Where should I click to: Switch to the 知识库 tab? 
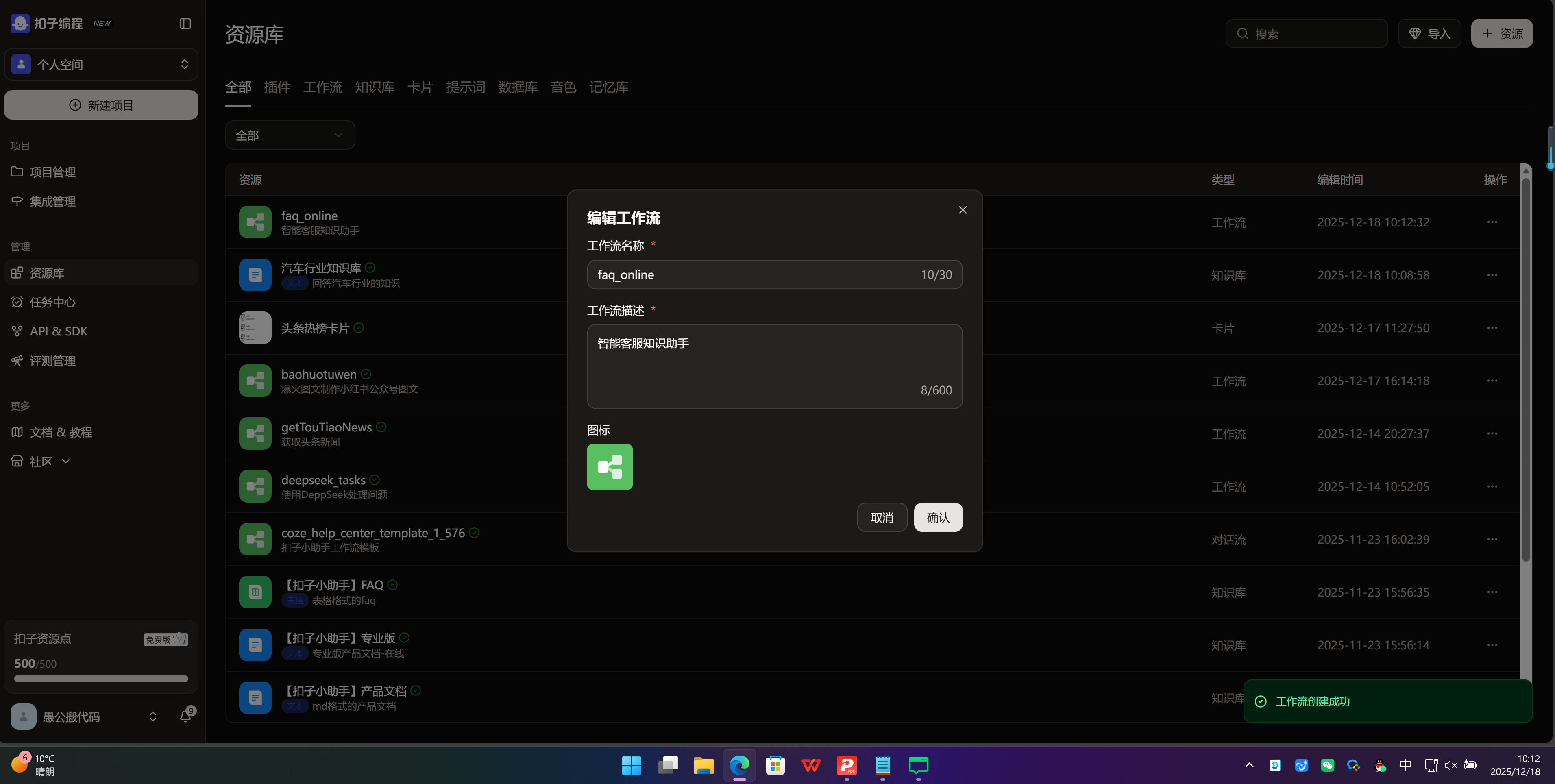pyautogui.click(x=374, y=87)
